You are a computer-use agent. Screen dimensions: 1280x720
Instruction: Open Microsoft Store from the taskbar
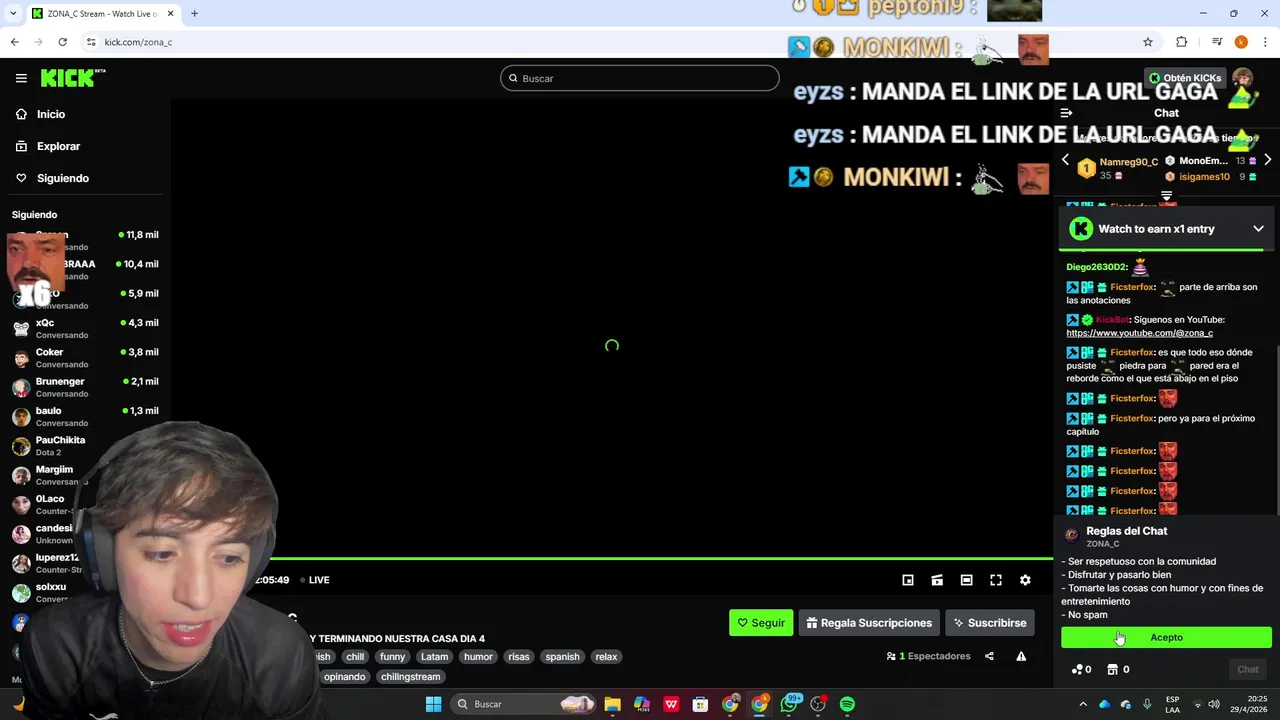point(700,704)
